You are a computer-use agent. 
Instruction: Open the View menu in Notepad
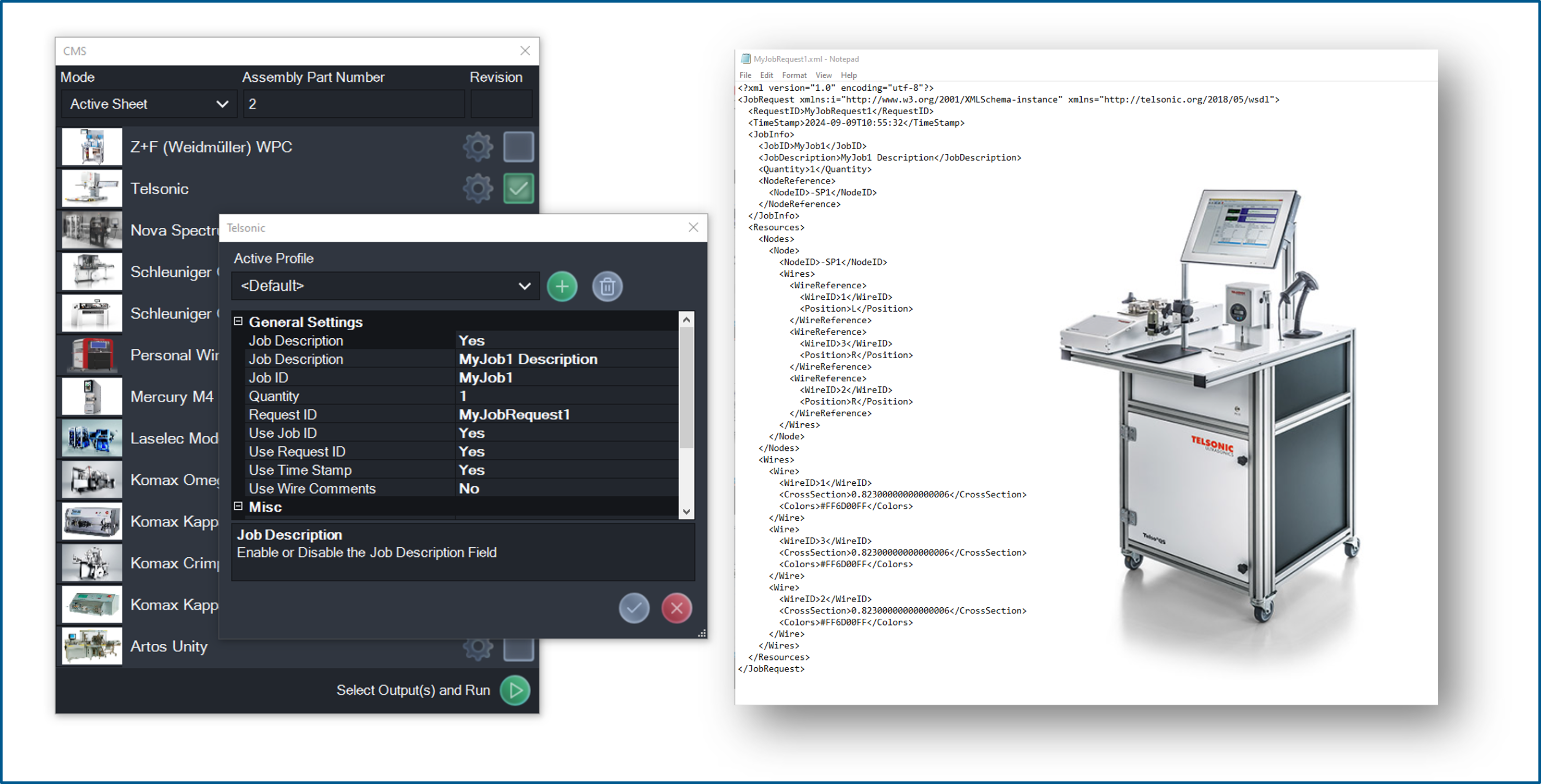pos(823,76)
